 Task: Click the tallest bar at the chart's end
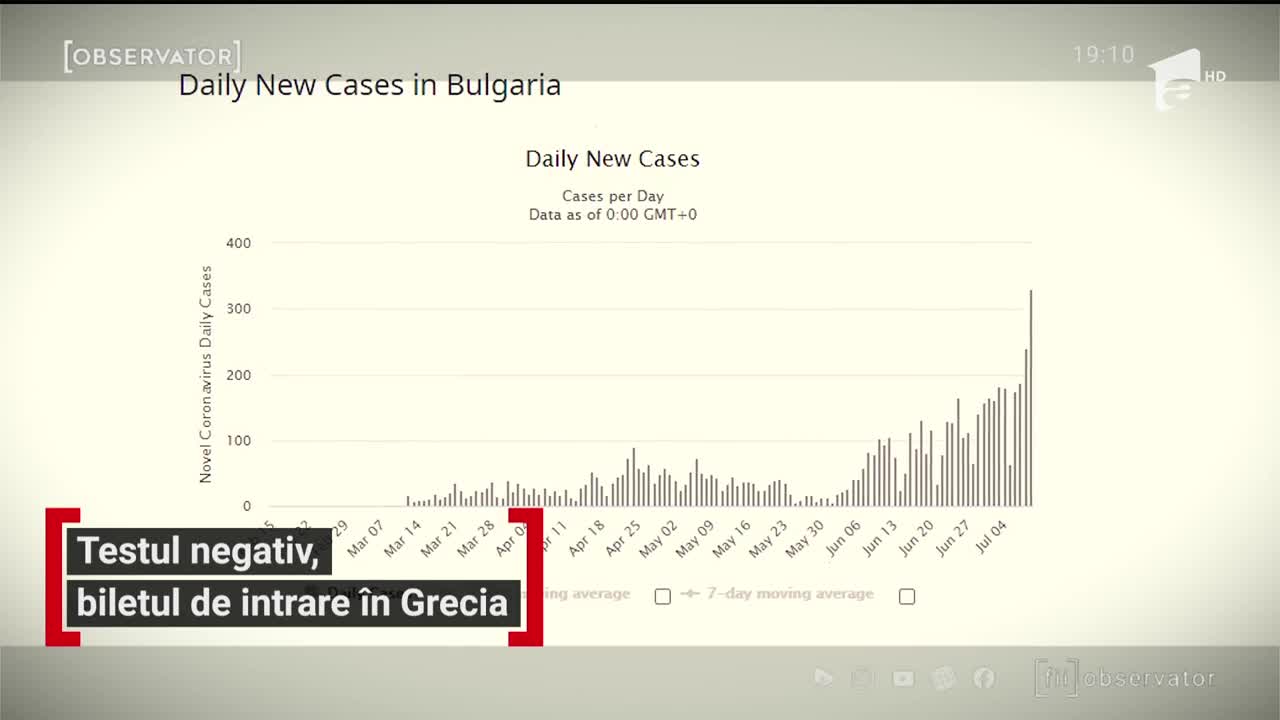coord(1031,398)
